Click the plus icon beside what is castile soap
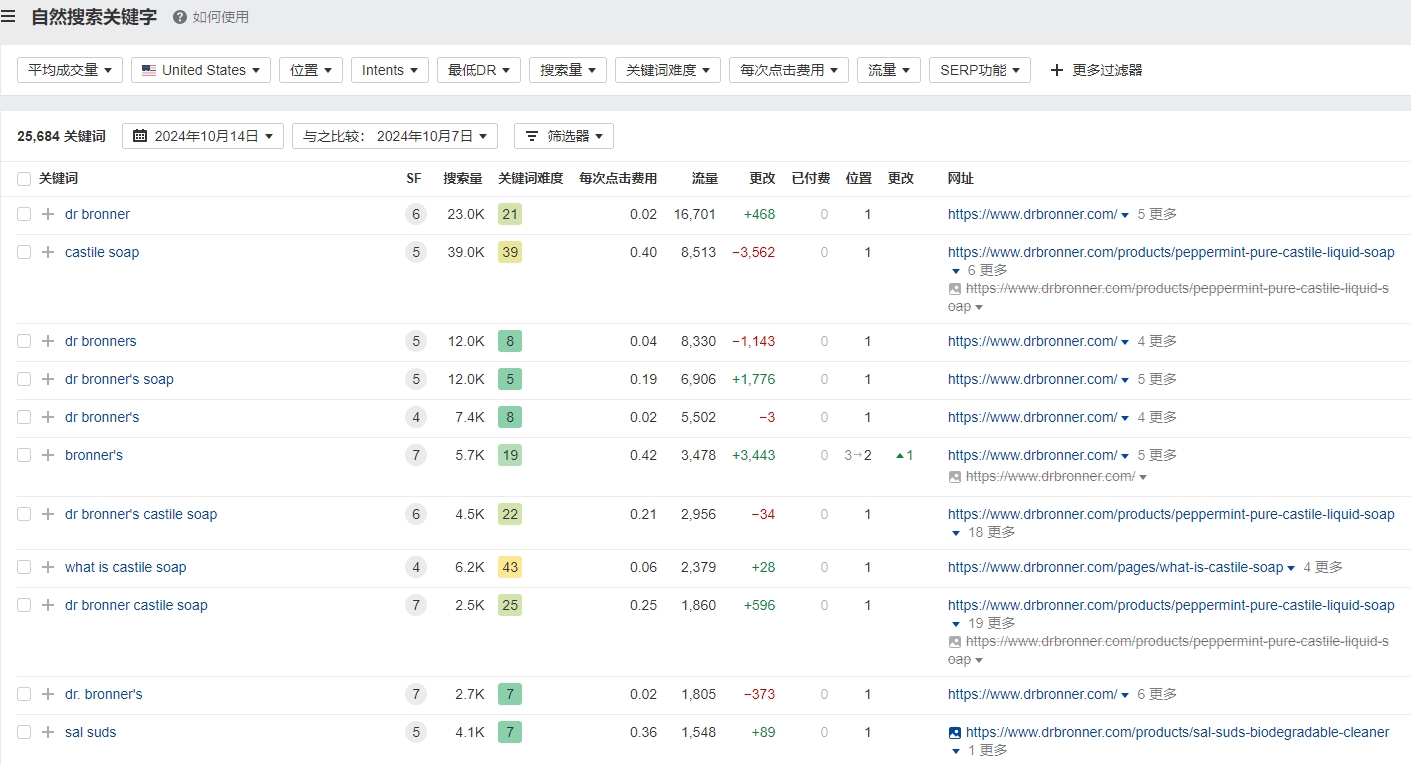Viewport: 1411px width, 765px height. tap(48, 567)
